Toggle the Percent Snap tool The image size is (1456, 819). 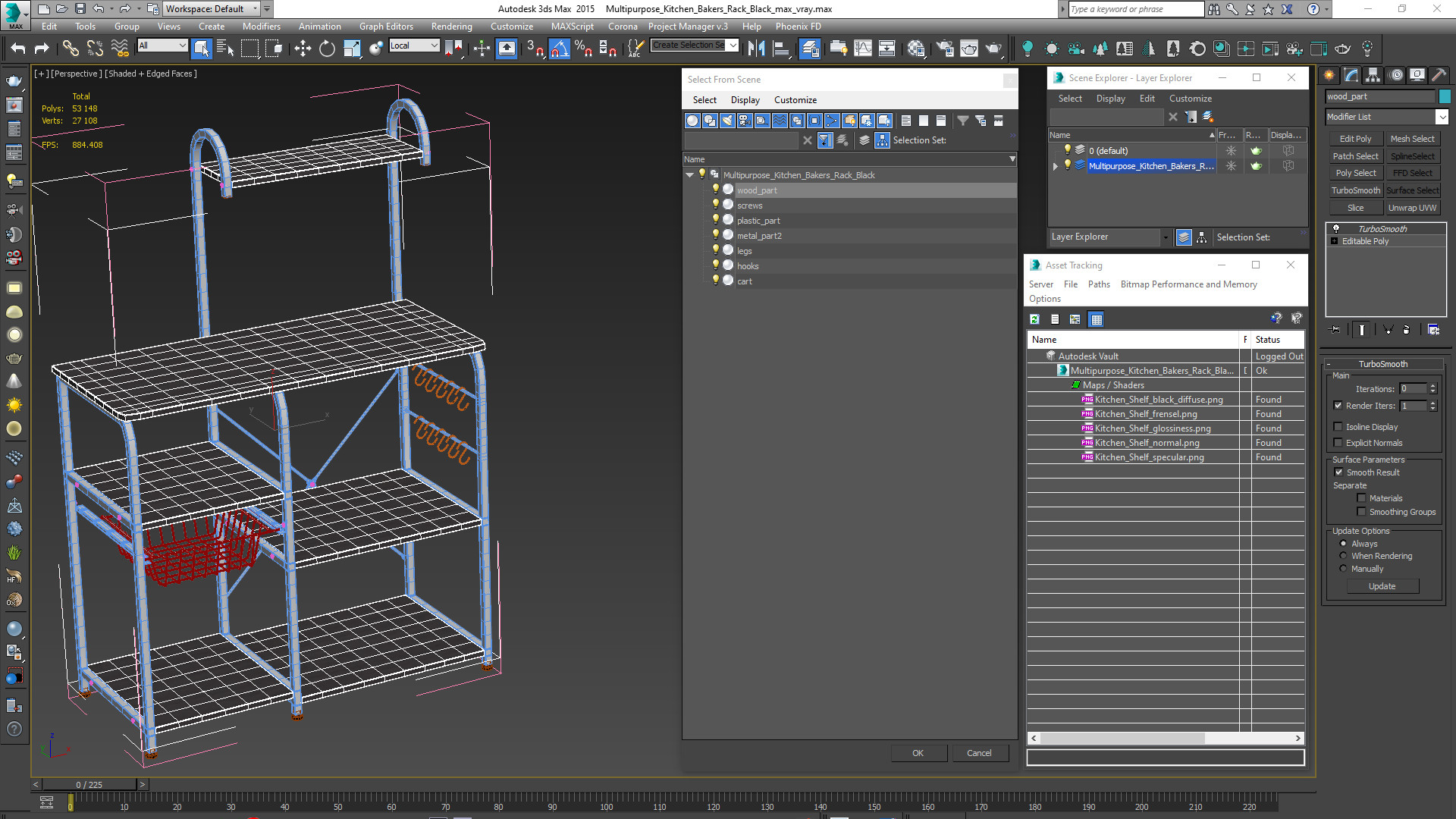tap(583, 49)
